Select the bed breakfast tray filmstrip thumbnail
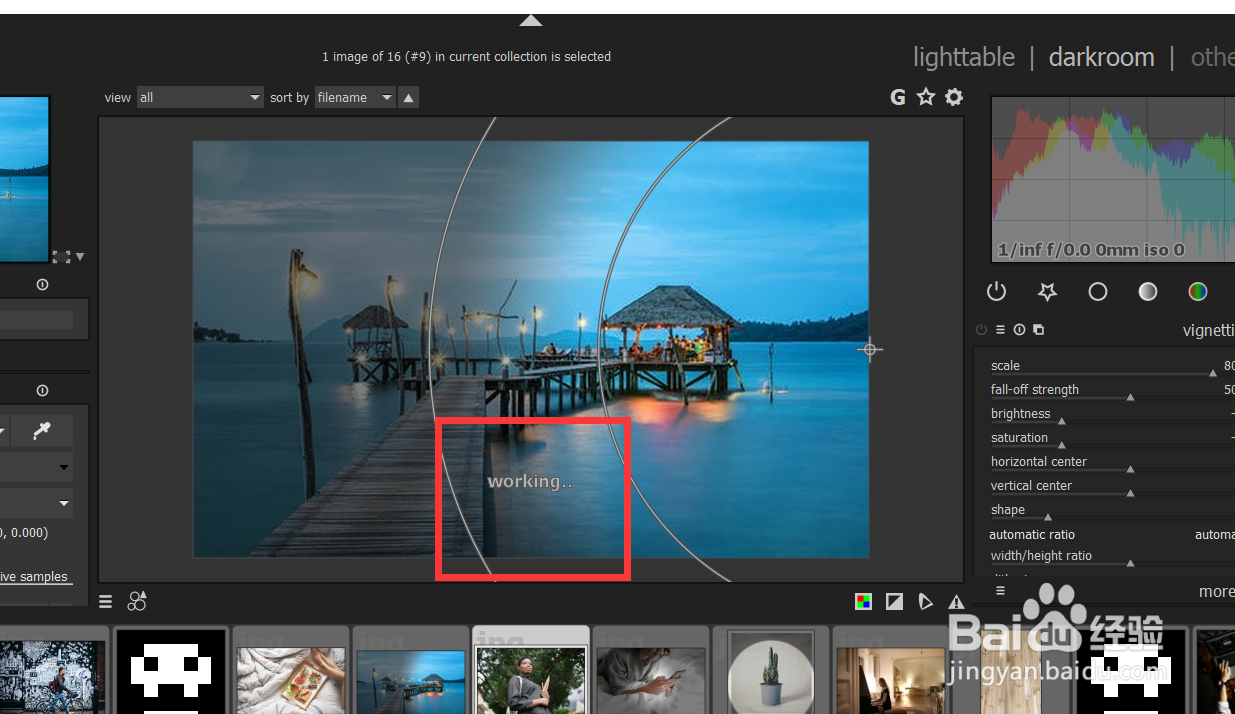The image size is (1235, 714). [291, 680]
